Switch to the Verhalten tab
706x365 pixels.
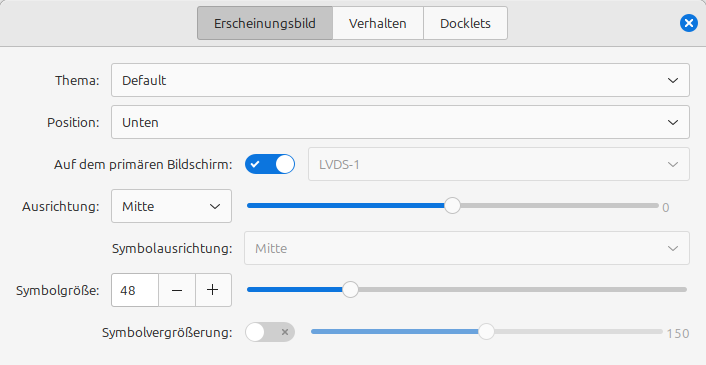click(378, 23)
